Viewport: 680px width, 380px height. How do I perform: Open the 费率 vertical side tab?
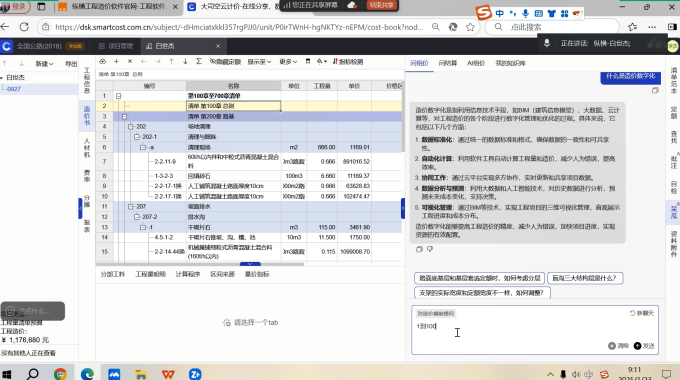point(87,175)
